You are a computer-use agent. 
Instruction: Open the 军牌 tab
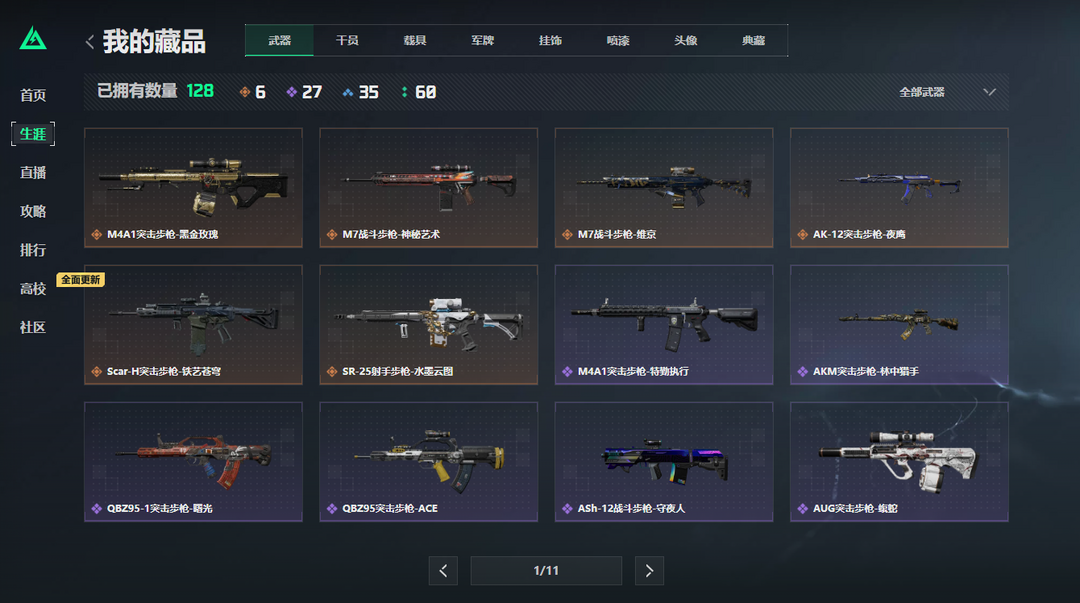482,41
